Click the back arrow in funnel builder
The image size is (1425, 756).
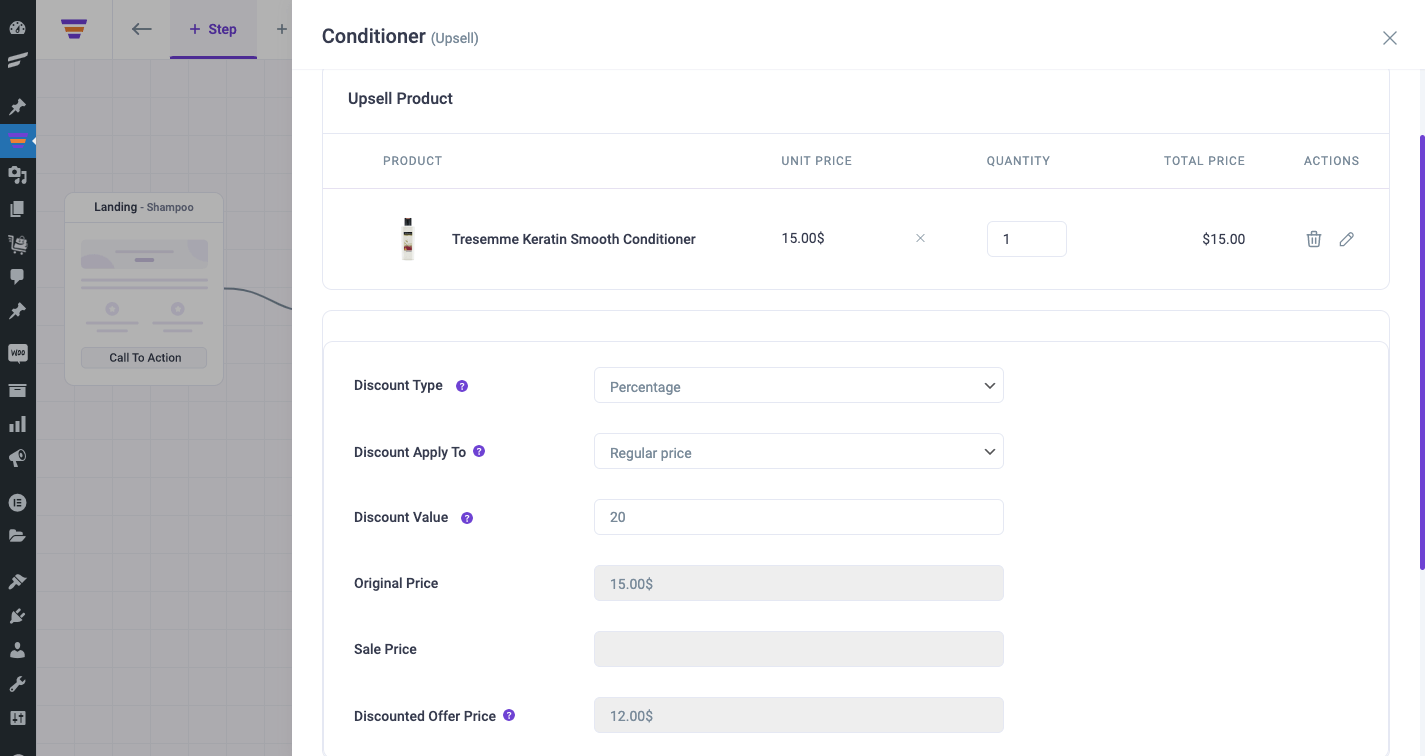click(142, 29)
